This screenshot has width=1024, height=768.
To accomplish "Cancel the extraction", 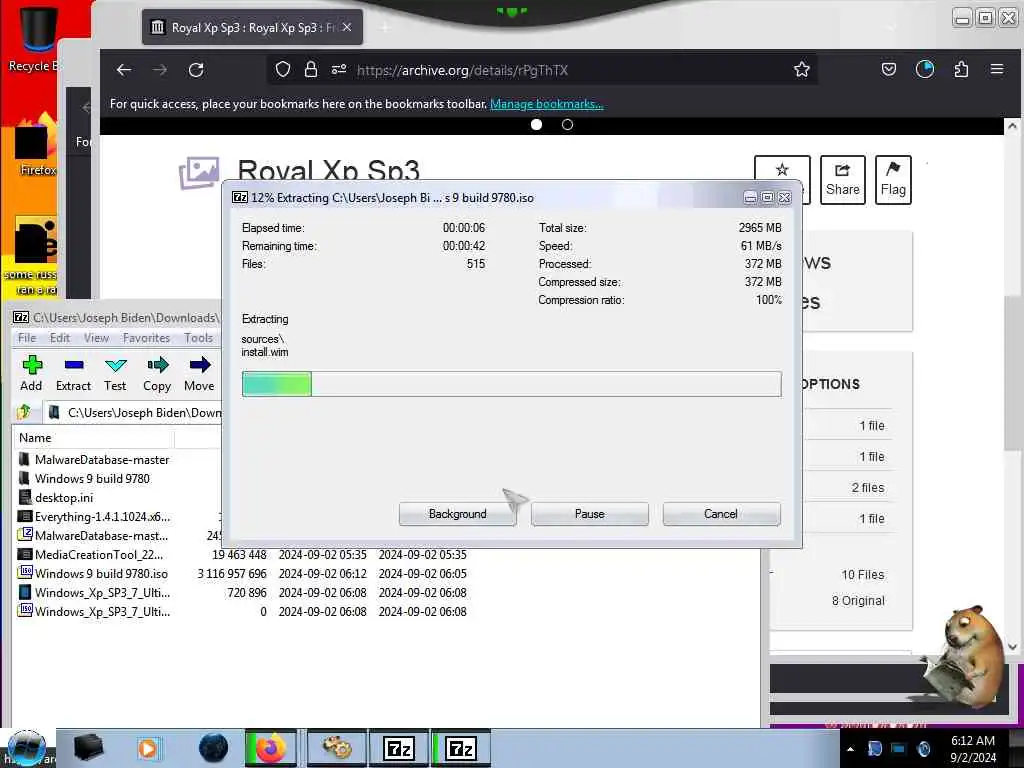I will (721, 514).
